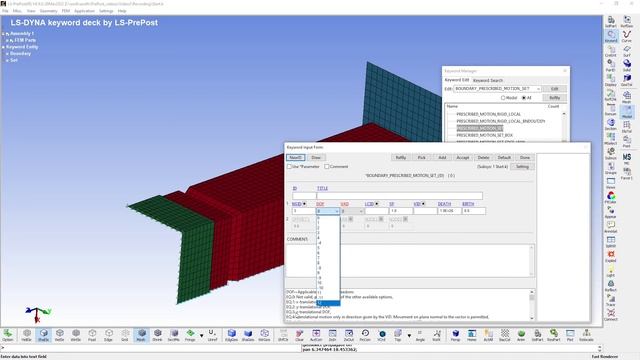This screenshot has width=640, height=360.
Task: Open the Keyword Manager Edit keyword combo box
Action: [x=497, y=89]
